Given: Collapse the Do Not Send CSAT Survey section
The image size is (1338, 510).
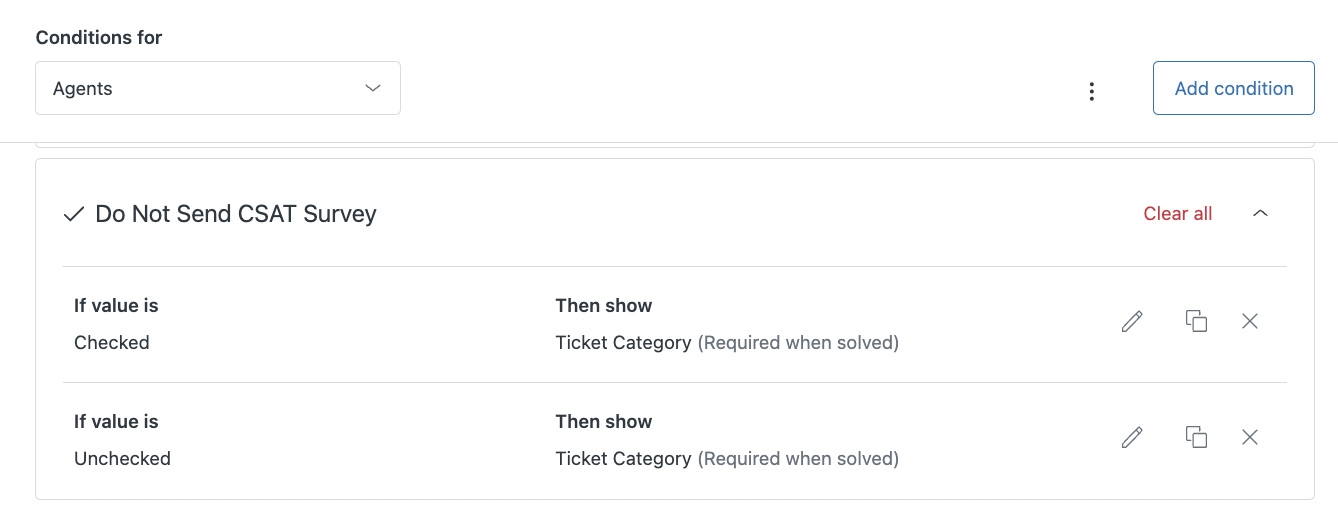Looking at the screenshot, I should pos(1260,213).
